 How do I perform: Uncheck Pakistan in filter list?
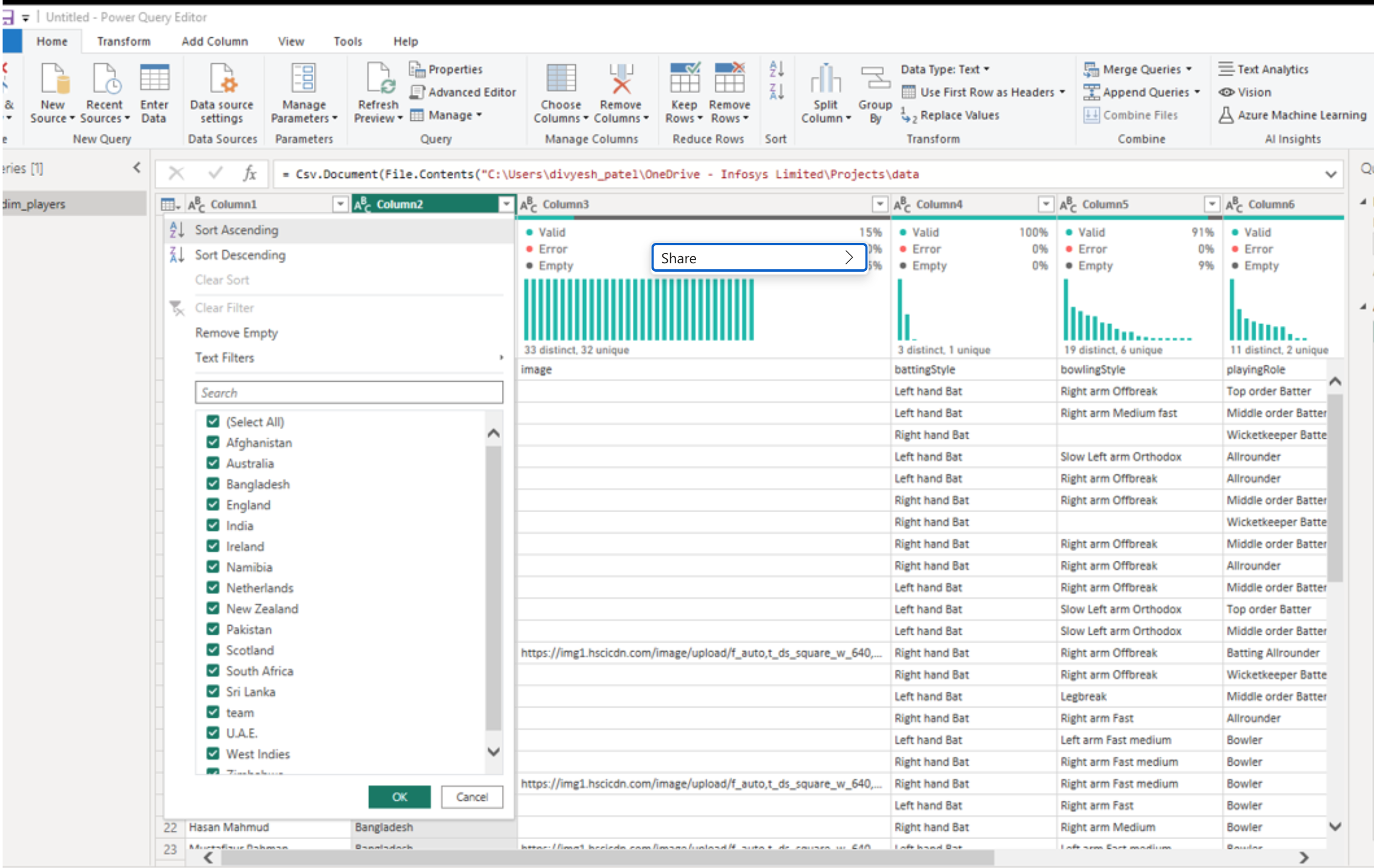[x=213, y=629]
